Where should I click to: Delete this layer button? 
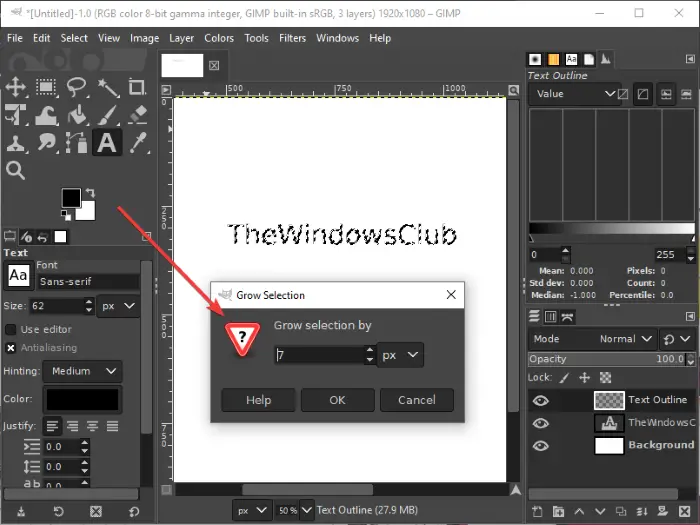685,512
